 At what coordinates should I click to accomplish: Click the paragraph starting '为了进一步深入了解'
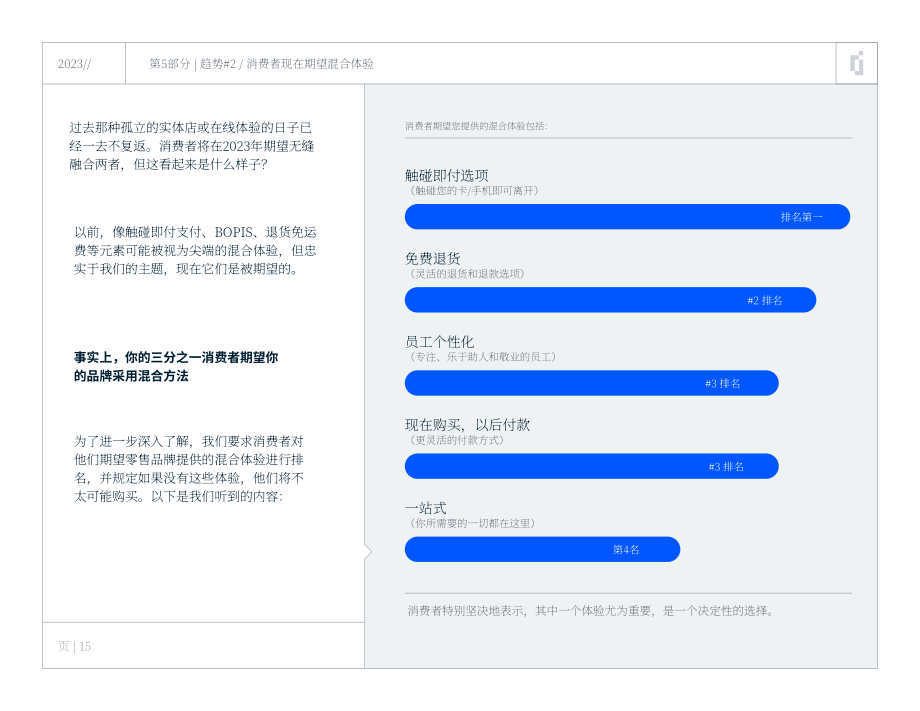[189, 469]
